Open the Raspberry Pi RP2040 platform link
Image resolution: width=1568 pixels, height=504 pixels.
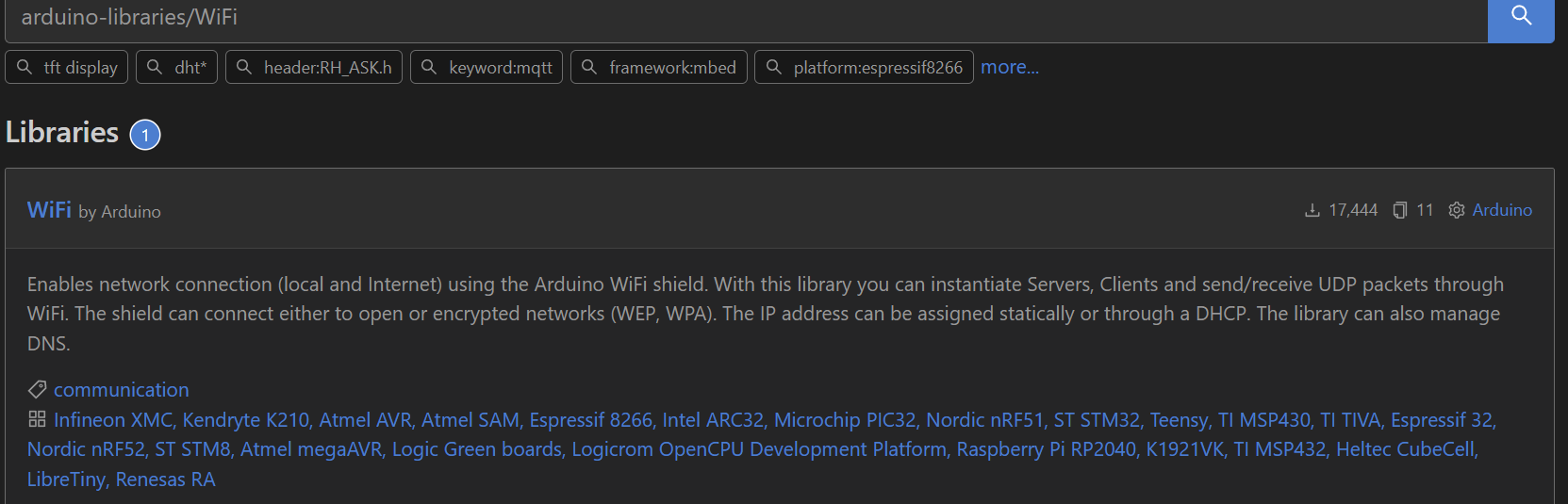tap(1047, 449)
